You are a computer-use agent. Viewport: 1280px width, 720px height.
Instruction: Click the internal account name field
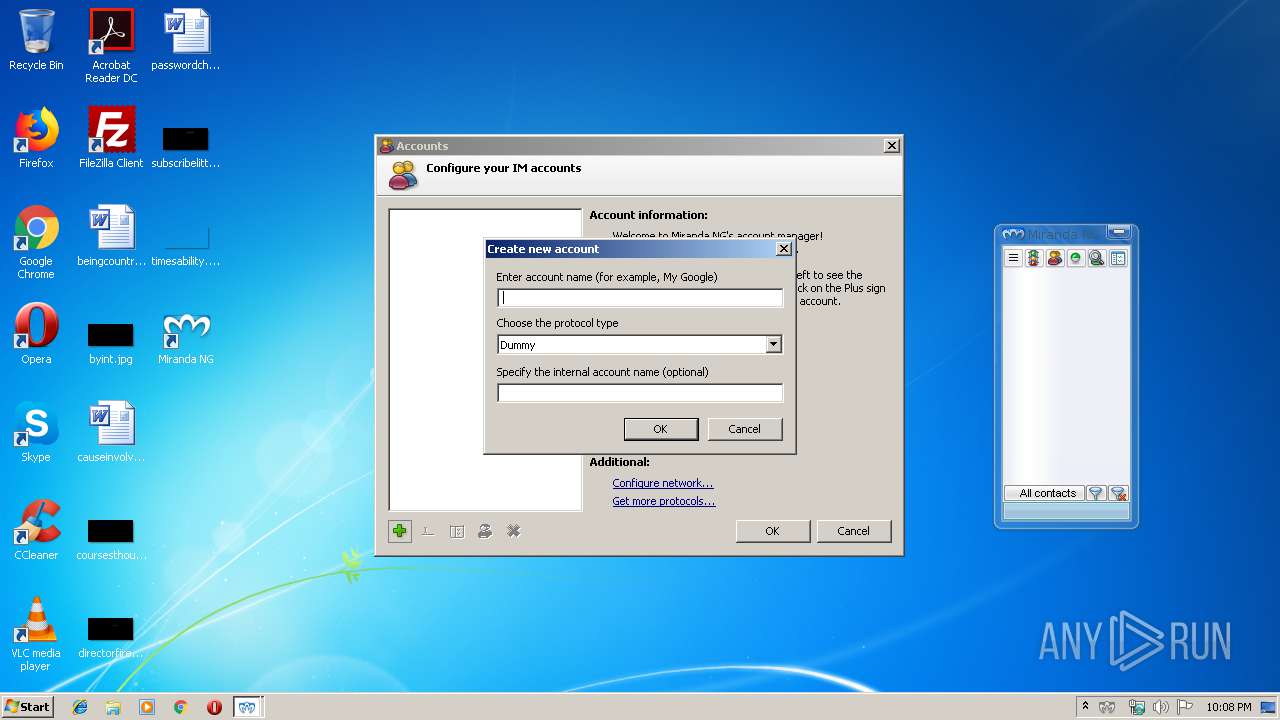(640, 393)
